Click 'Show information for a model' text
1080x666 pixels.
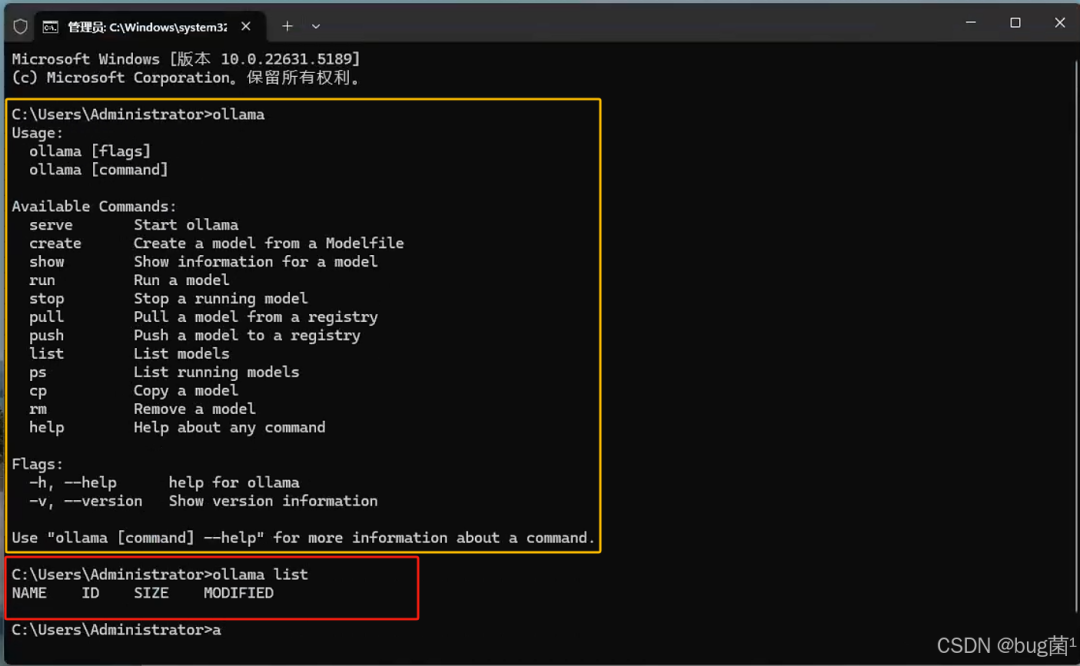[256, 262]
